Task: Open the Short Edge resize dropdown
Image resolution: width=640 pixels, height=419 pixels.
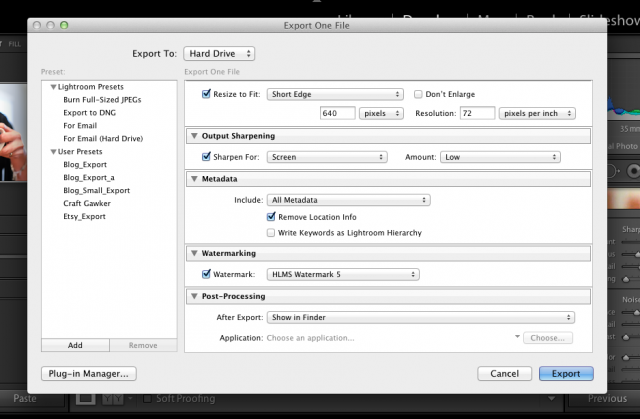Action: click(x=335, y=94)
